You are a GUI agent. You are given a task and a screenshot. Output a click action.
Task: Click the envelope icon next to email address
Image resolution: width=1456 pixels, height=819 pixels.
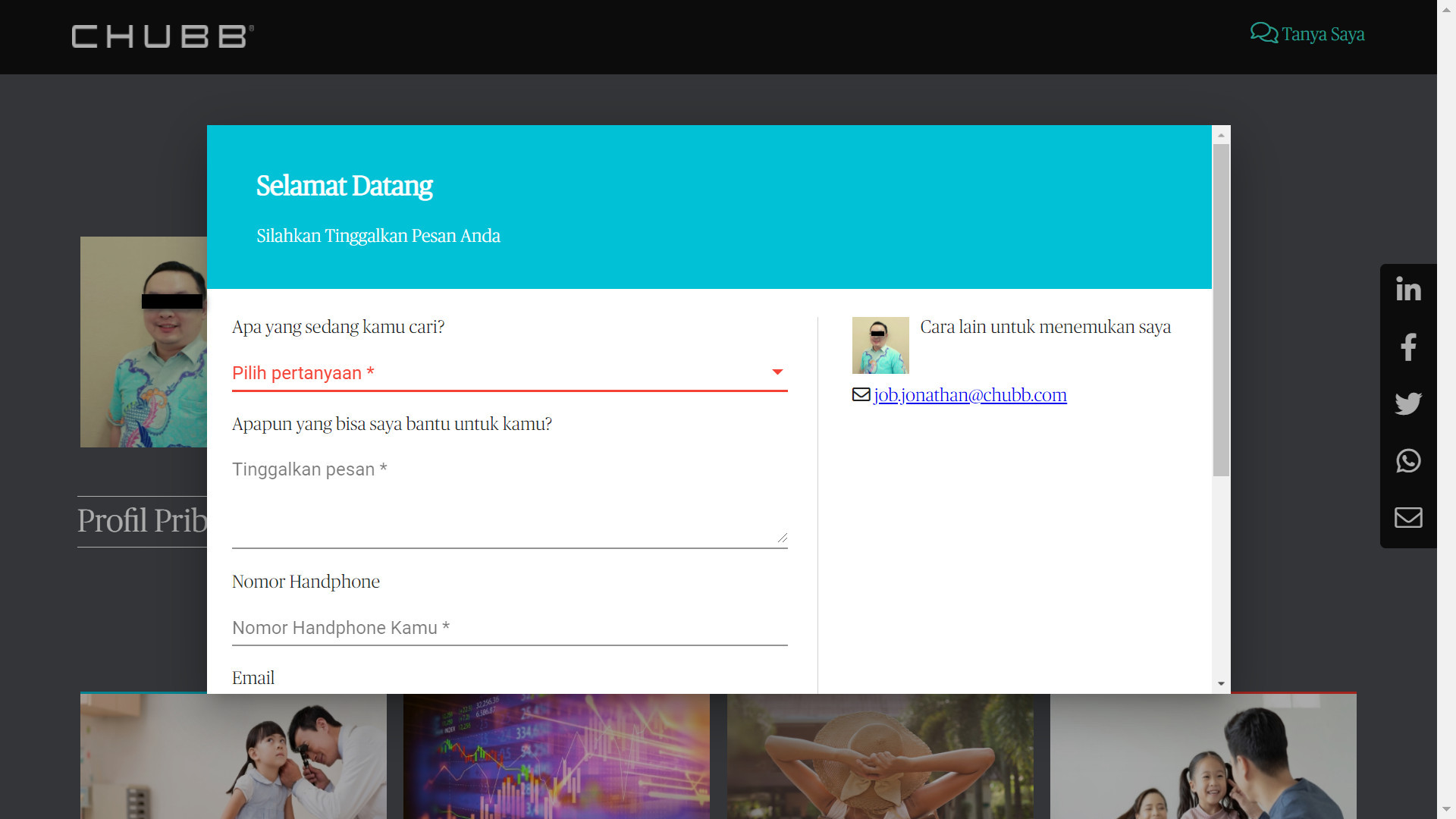(x=861, y=394)
